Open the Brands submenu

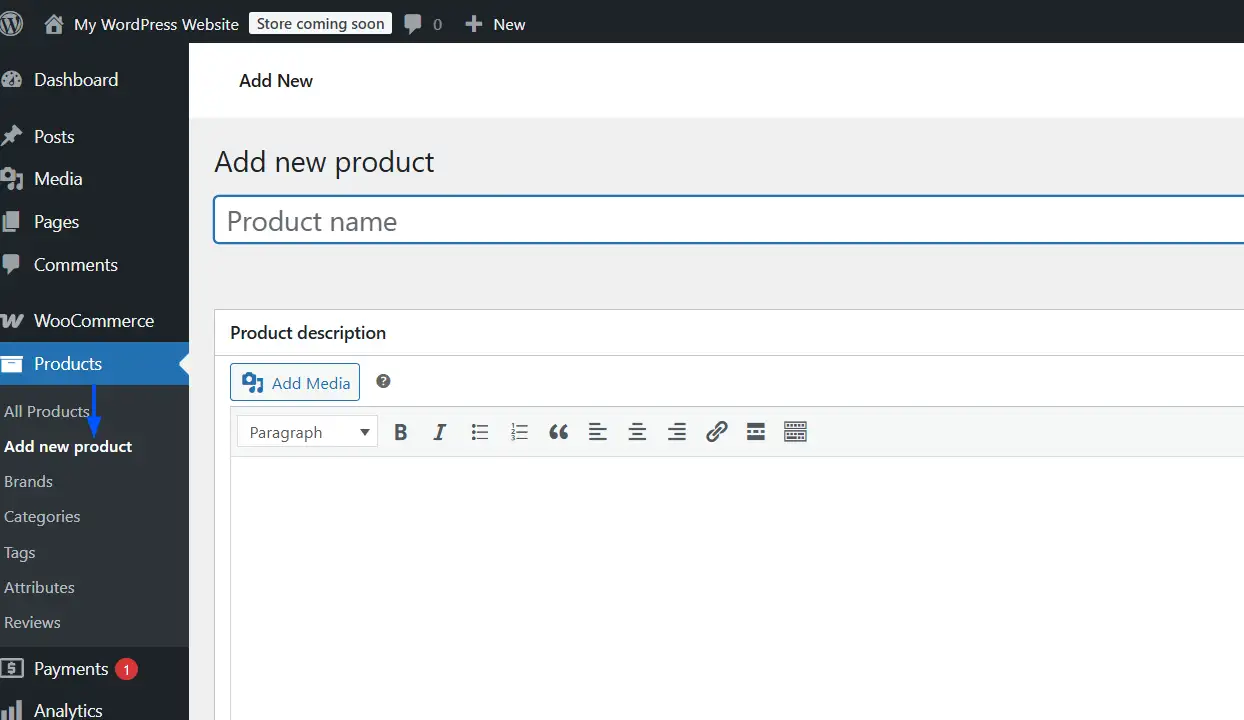point(28,481)
